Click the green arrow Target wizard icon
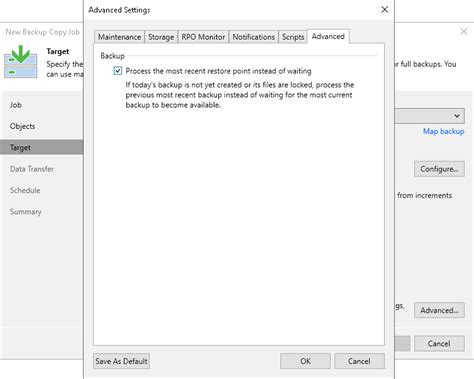This screenshot has width=474, height=379. tap(21, 61)
